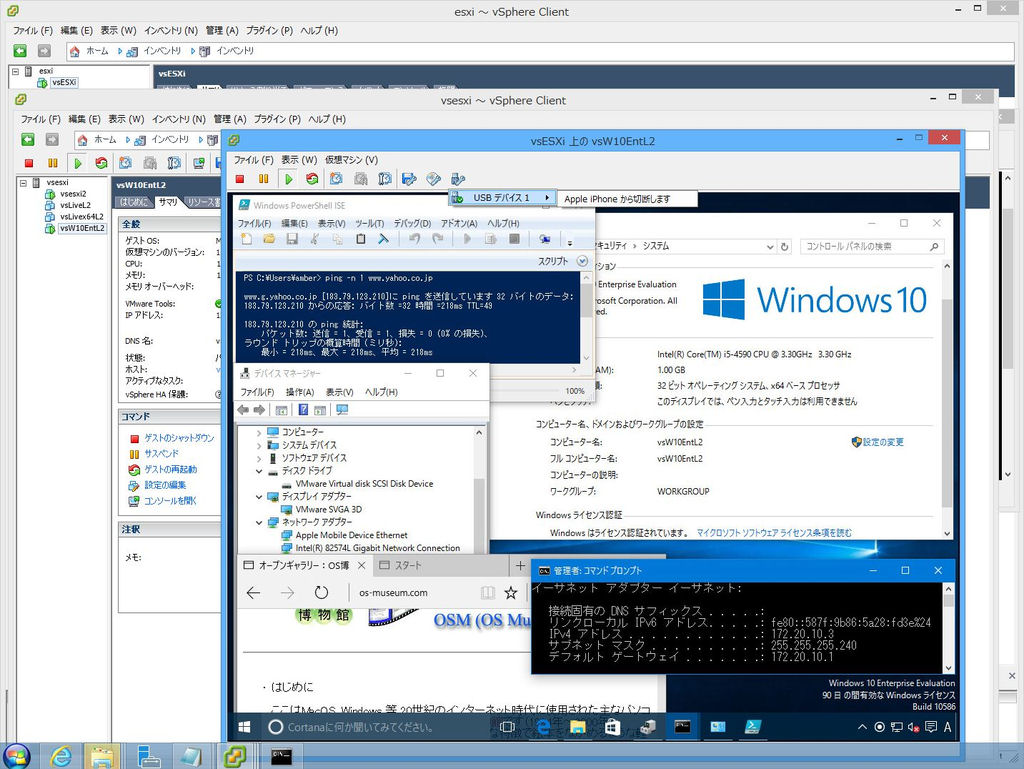Collapse the ネットワーク アダプター node
The width and height of the screenshot is (1024, 769).
coord(259,522)
